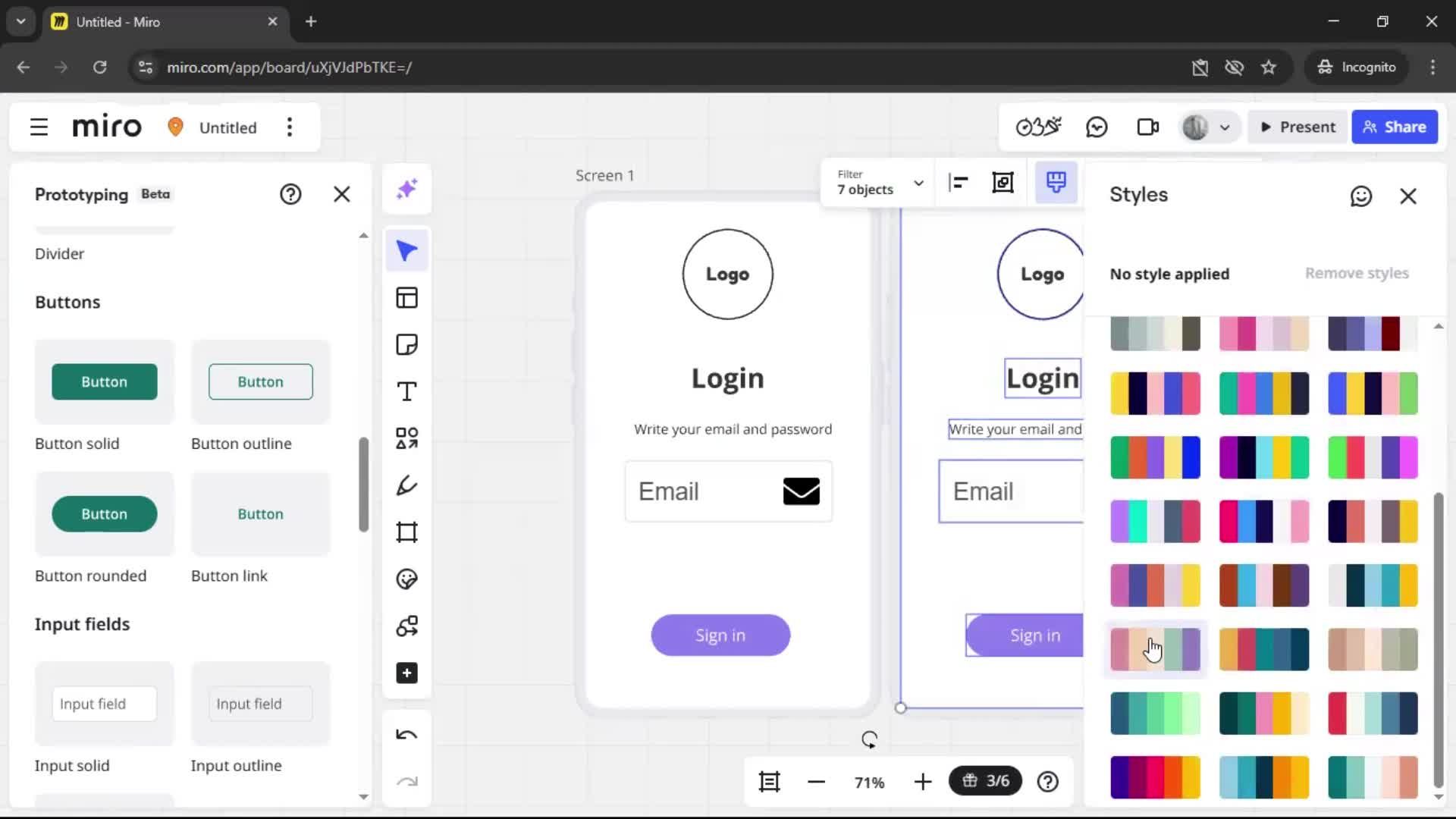Open the comments chat icon

coord(1097,127)
